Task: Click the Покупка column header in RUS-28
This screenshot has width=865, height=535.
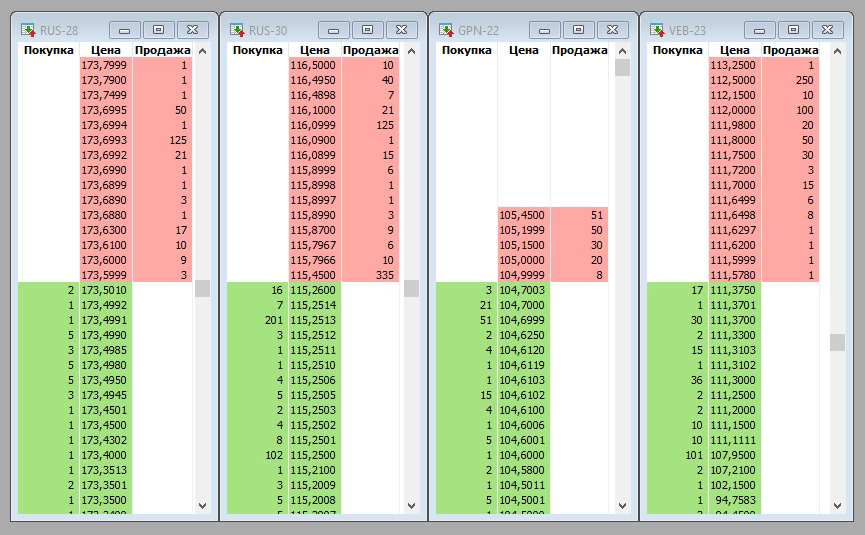Action: 49,50
